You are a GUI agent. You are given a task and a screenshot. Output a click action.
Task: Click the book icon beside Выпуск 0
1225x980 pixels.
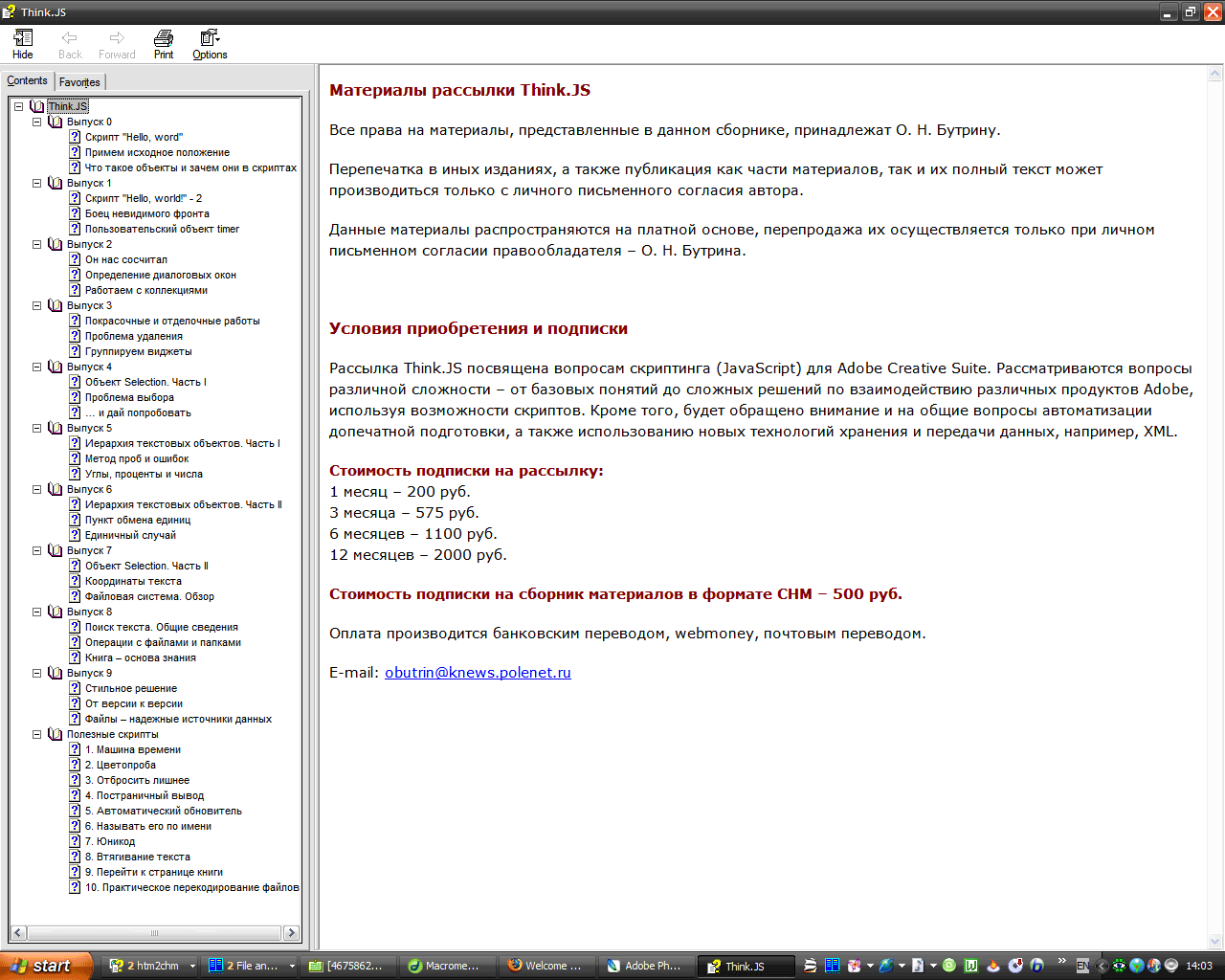[x=56, y=122]
